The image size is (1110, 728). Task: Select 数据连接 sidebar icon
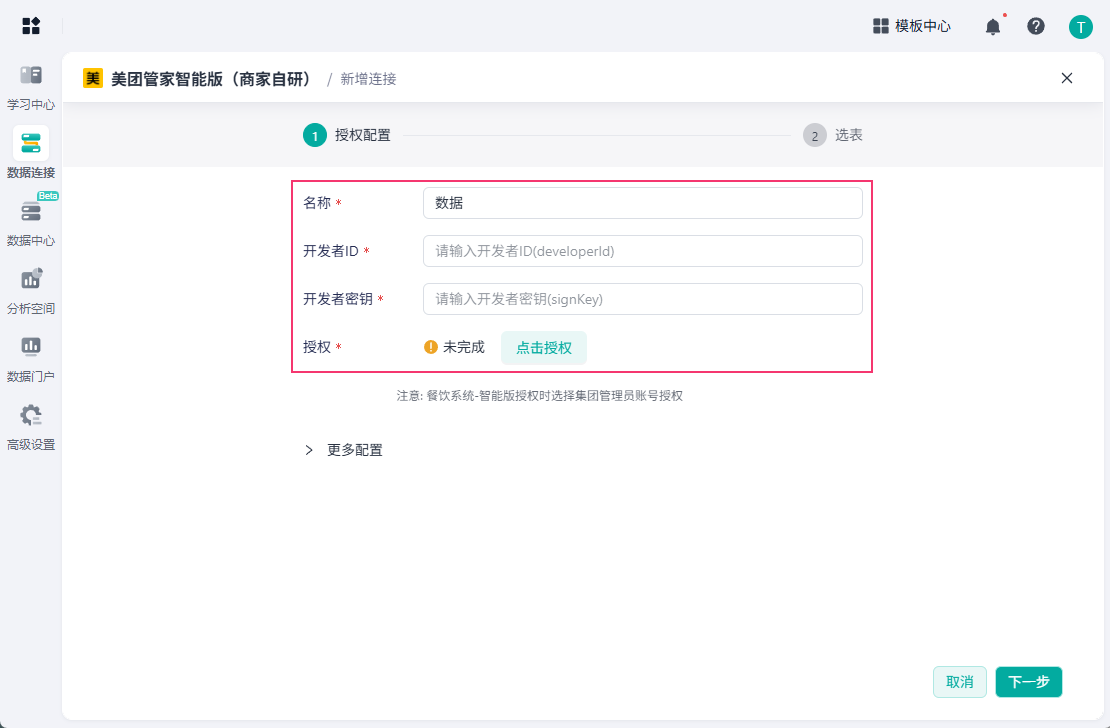[x=30, y=144]
